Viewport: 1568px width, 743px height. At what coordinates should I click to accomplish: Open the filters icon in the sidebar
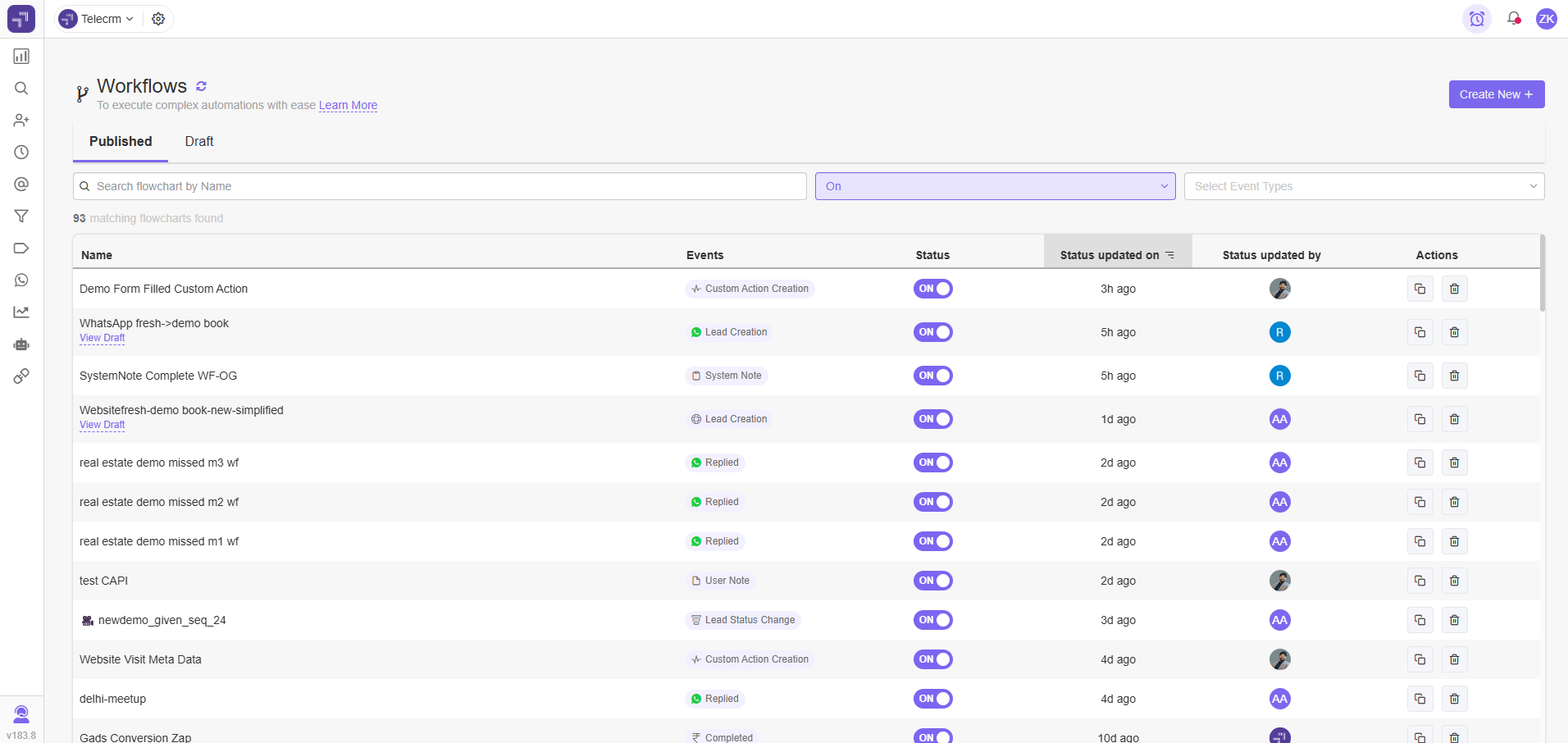click(21, 216)
